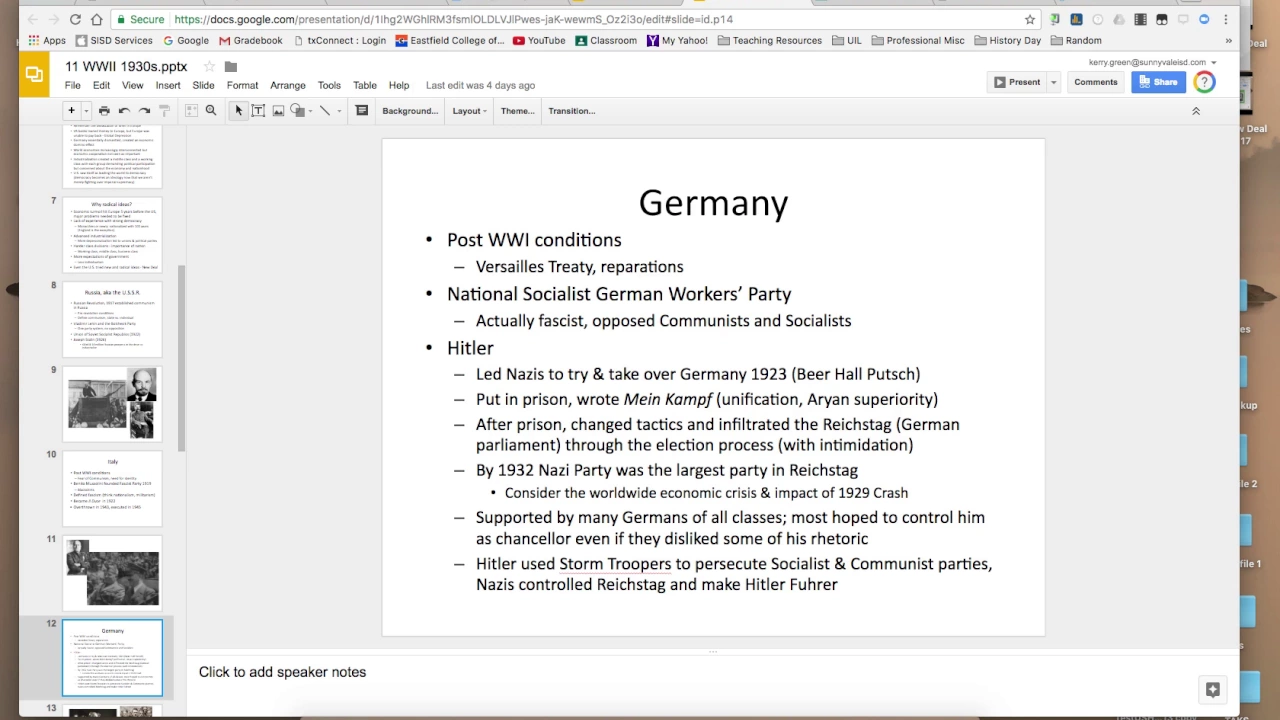Screen dimensions: 1280x720
Task: Expand the Present options dropdown arrow
Action: pyautogui.click(x=1053, y=82)
